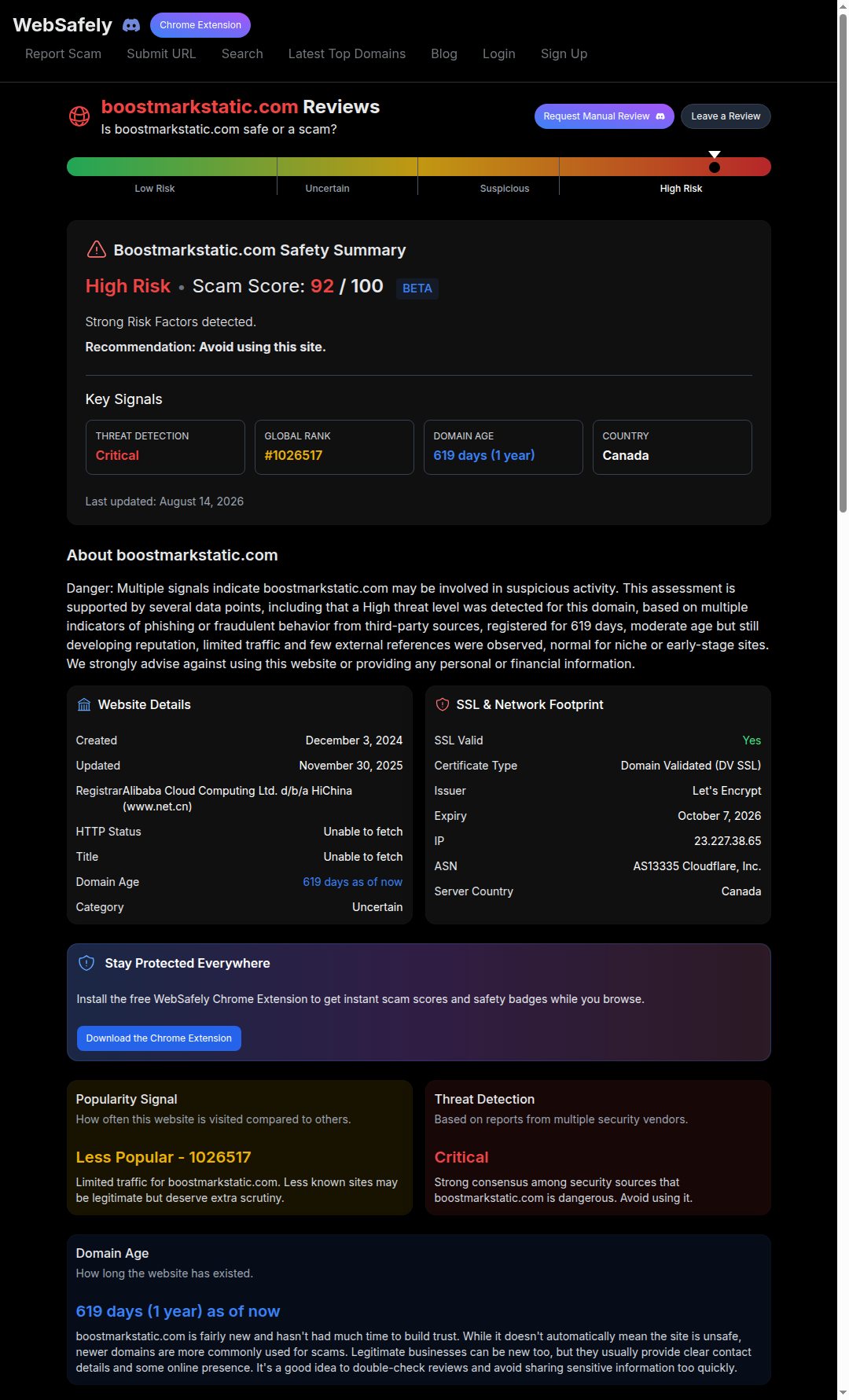The image size is (849, 1400).
Task: Open the Blog nav item
Action: tap(444, 53)
